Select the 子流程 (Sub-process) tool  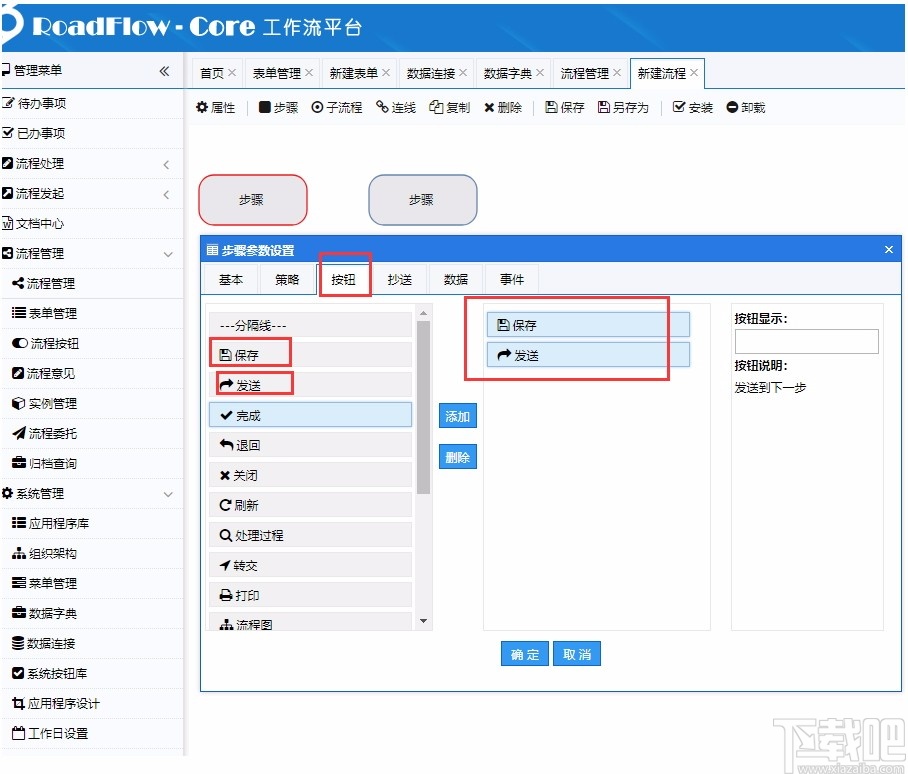click(337, 107)
